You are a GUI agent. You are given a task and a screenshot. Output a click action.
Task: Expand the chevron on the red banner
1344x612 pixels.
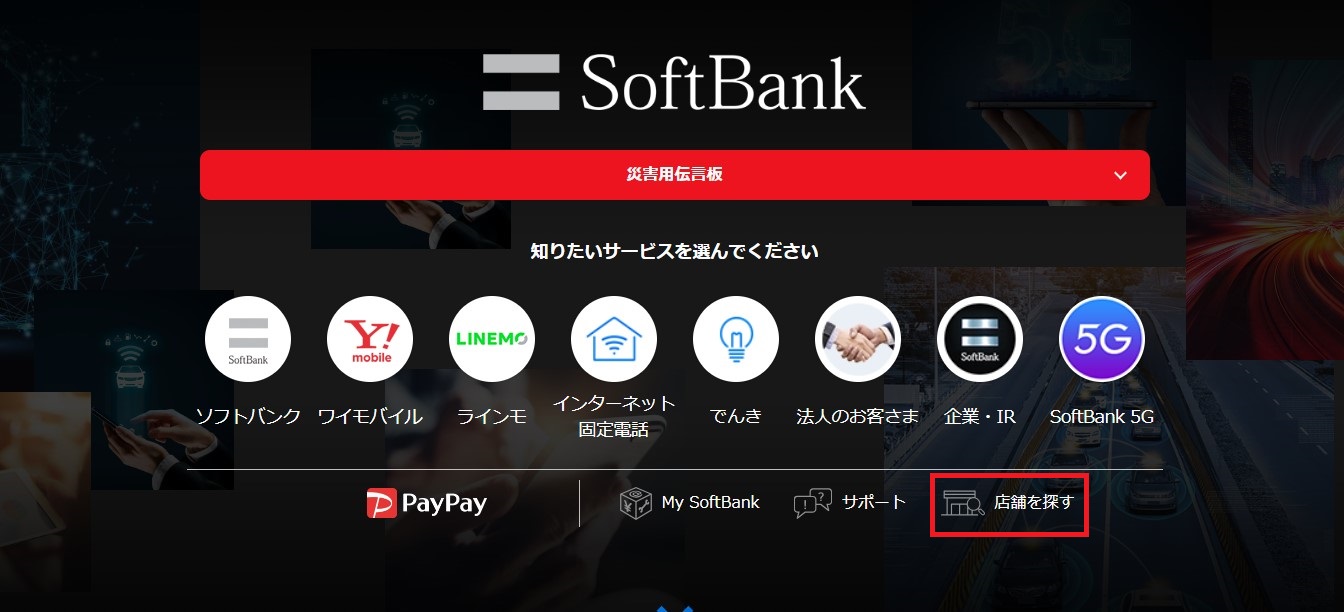coord(1120,175)
